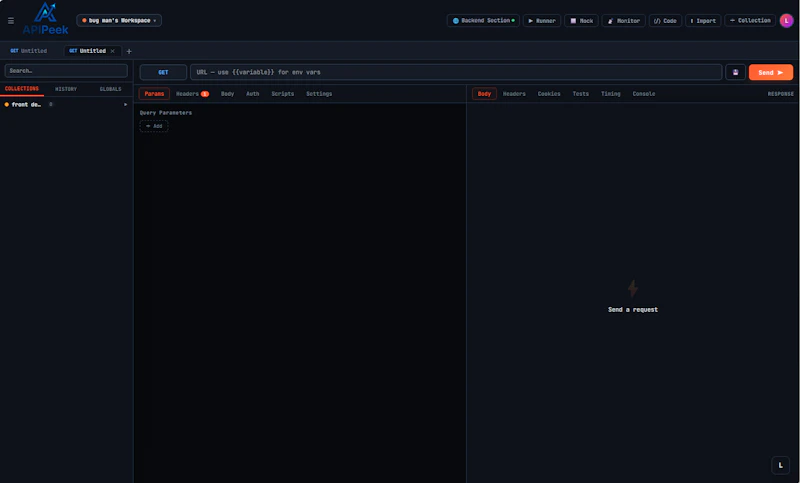800x483 pixels.
Task: Click the 'Query Parameters' label
Action: 166,113
